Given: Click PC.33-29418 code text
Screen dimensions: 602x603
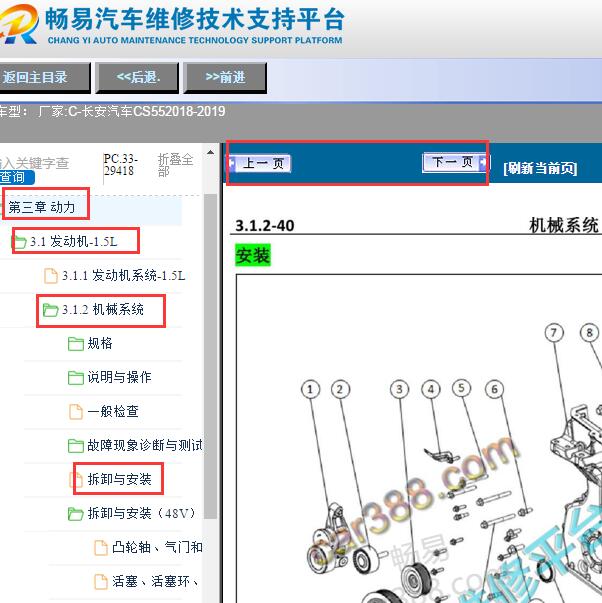Looking at the screenshot, I should [120, 165].
